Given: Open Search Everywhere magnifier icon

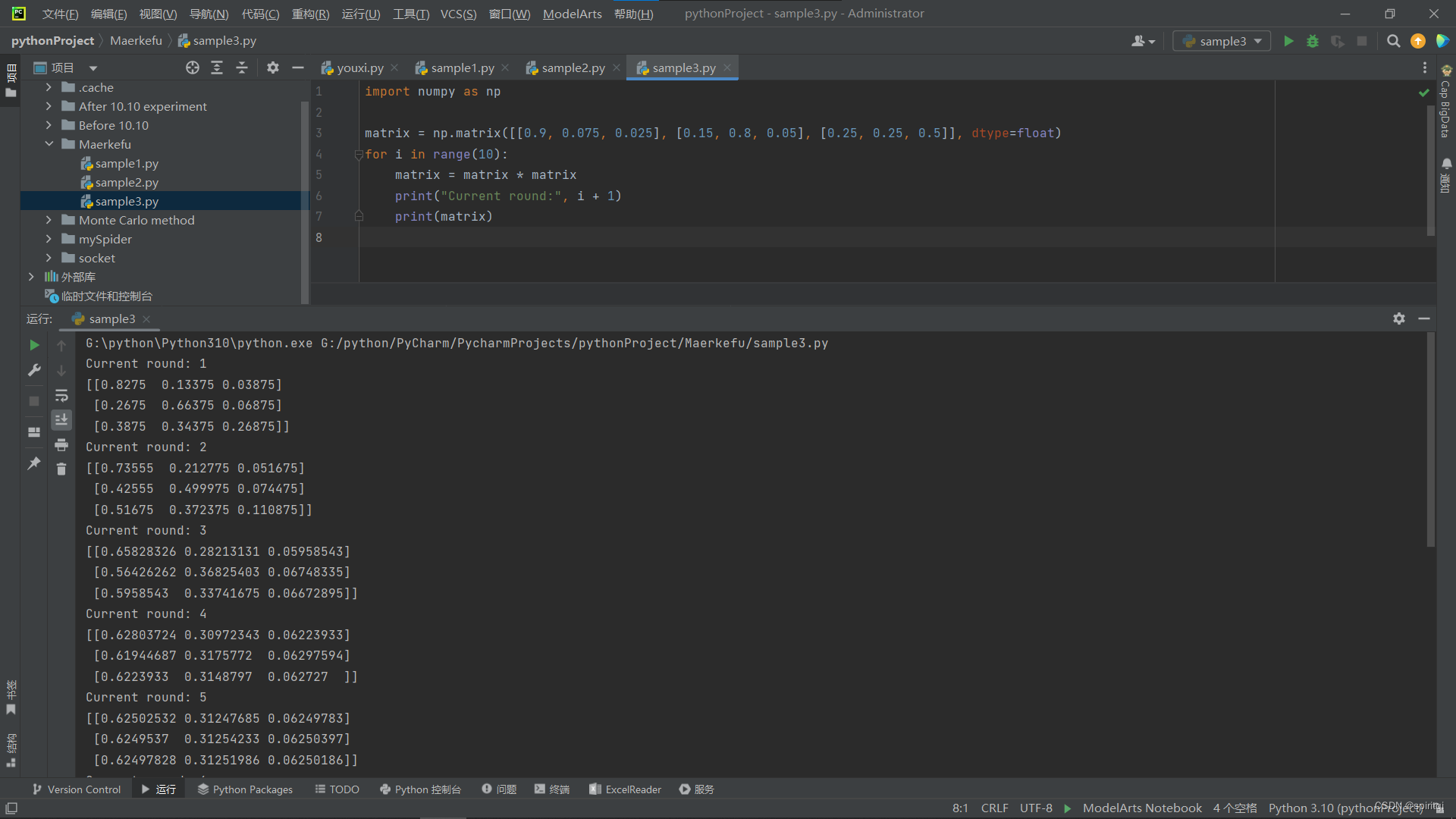Looking at the screenshot, I should 1393,41.
